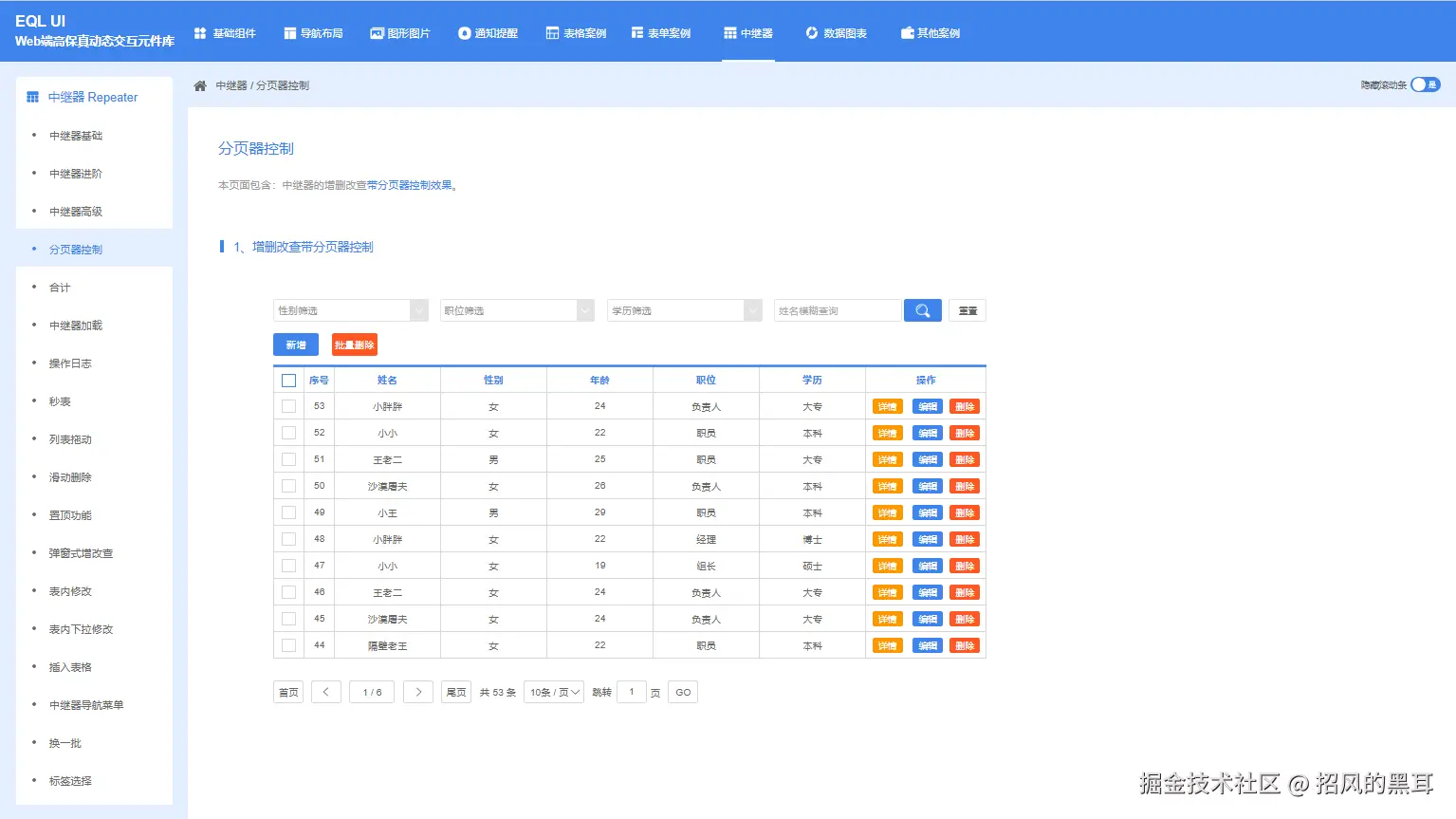1456x819 pixels.
Task: Click 删除 for row 51
Action: [965, 459]
